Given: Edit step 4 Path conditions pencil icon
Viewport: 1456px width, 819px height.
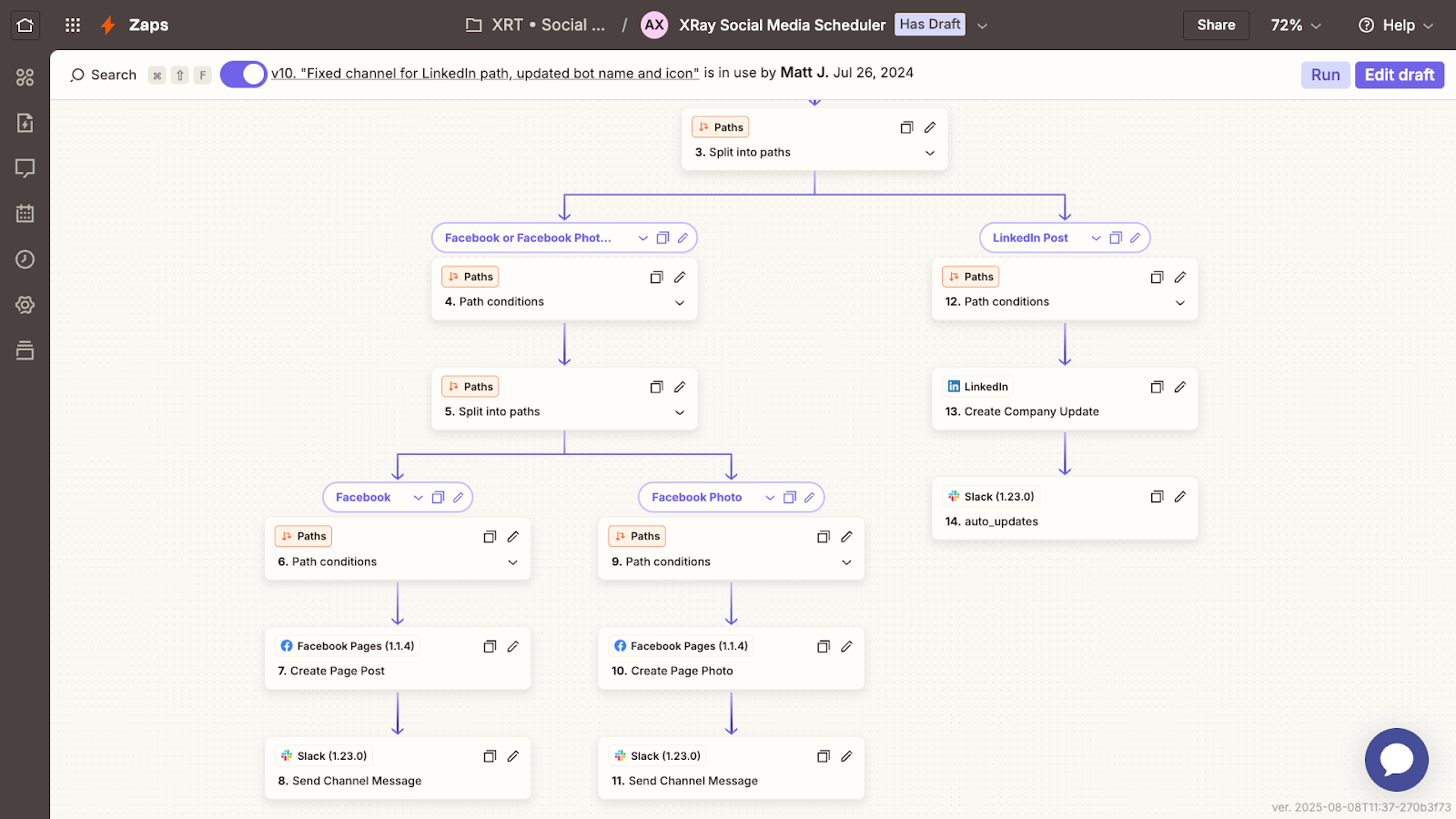Looking at the screenshot, I should click(680, 277).
